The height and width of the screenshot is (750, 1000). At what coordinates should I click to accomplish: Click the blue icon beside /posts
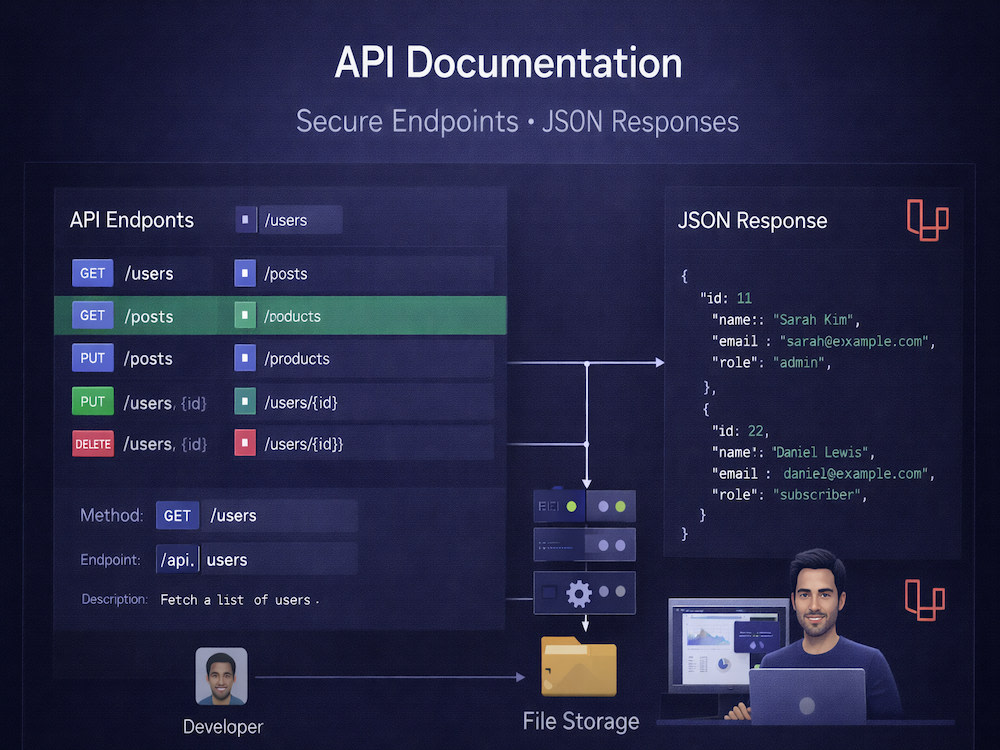[245, 273]
